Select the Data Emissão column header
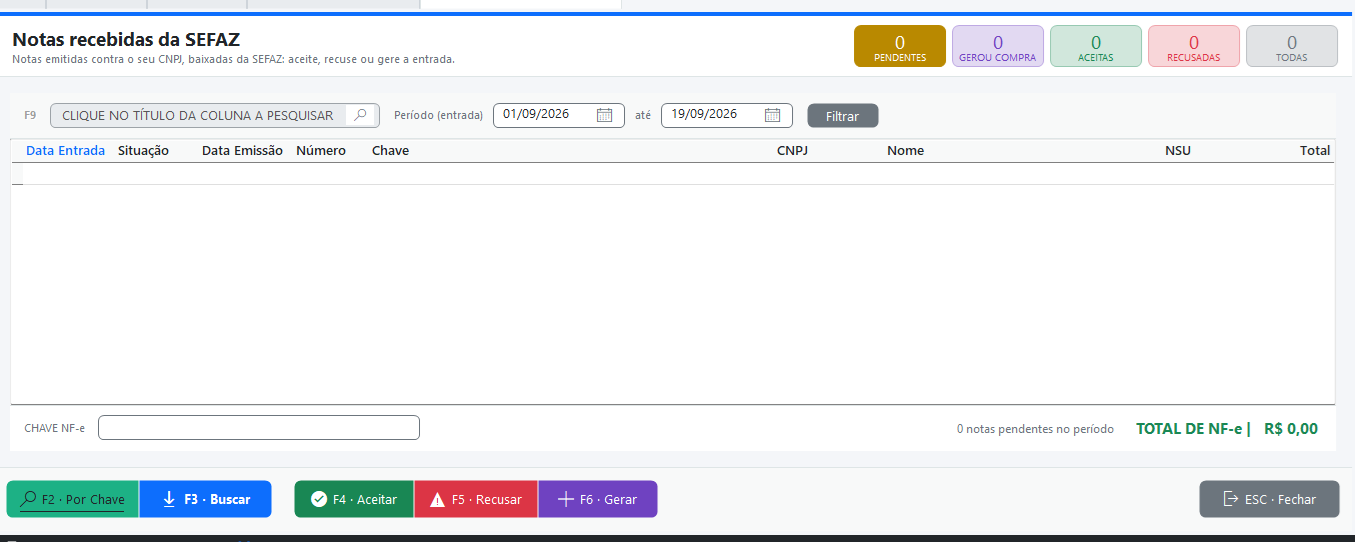 [242, 150]
